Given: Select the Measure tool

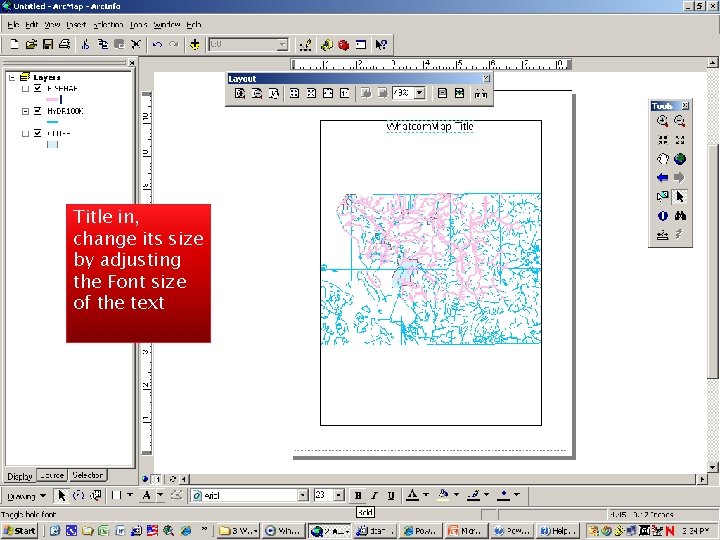Looking at the screenshot, I should [x=662, y=235].
